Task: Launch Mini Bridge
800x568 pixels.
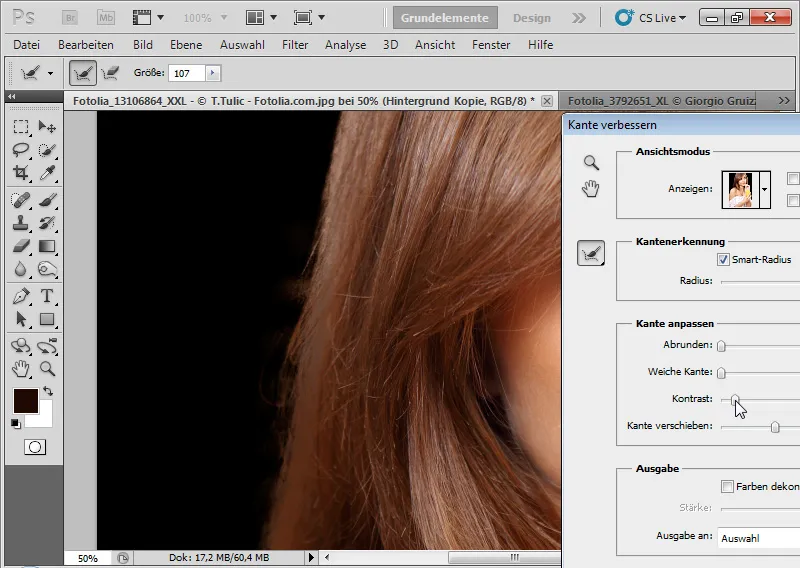Action: tap(106, 18)
